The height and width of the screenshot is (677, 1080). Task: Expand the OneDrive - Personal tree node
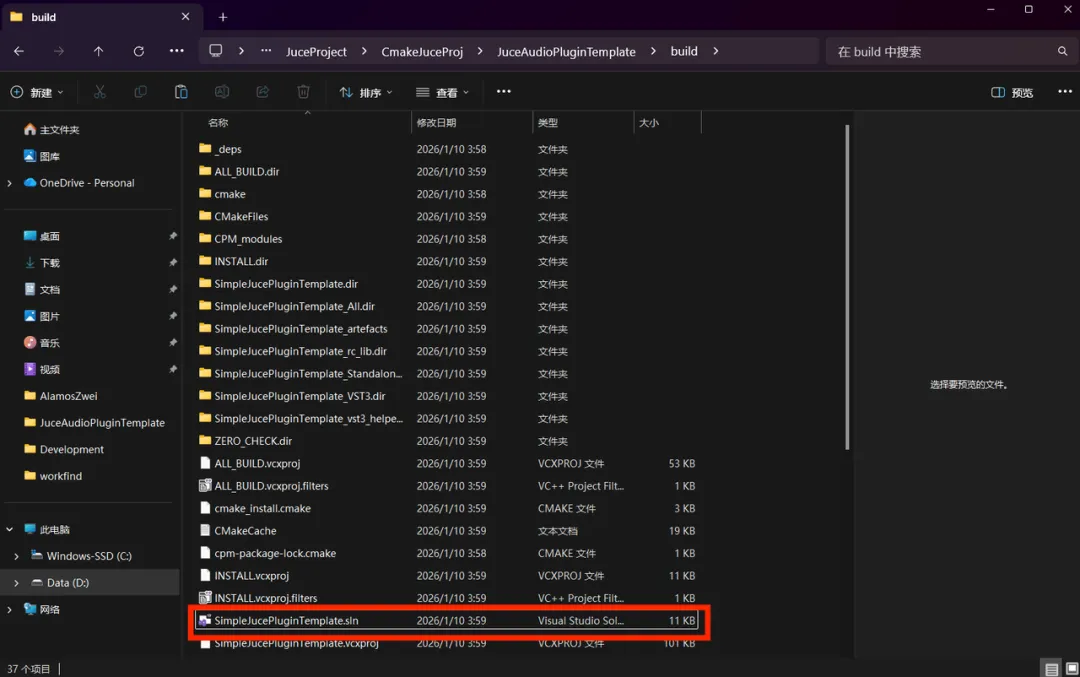[x=10, y=183]
